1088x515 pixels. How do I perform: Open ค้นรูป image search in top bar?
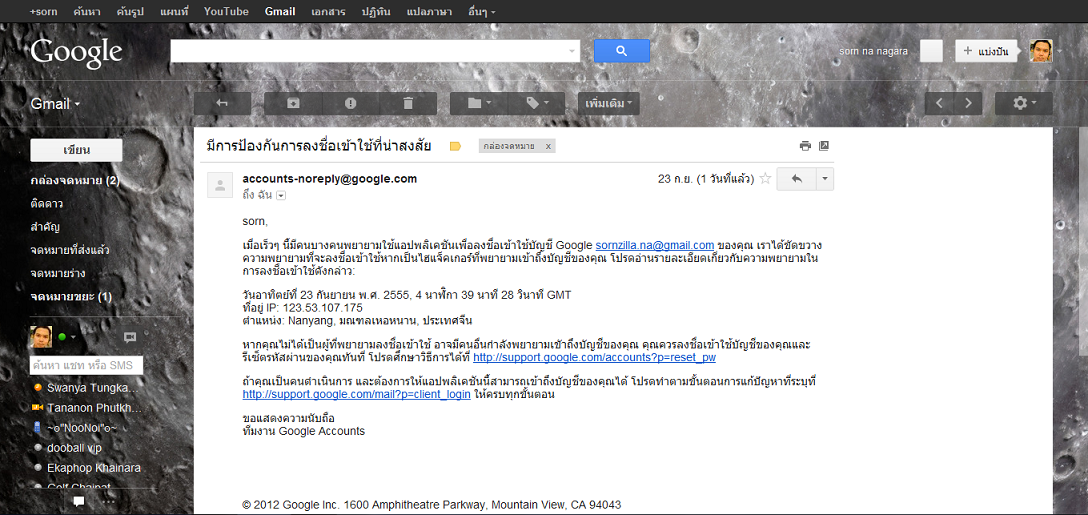pos(130,11)
